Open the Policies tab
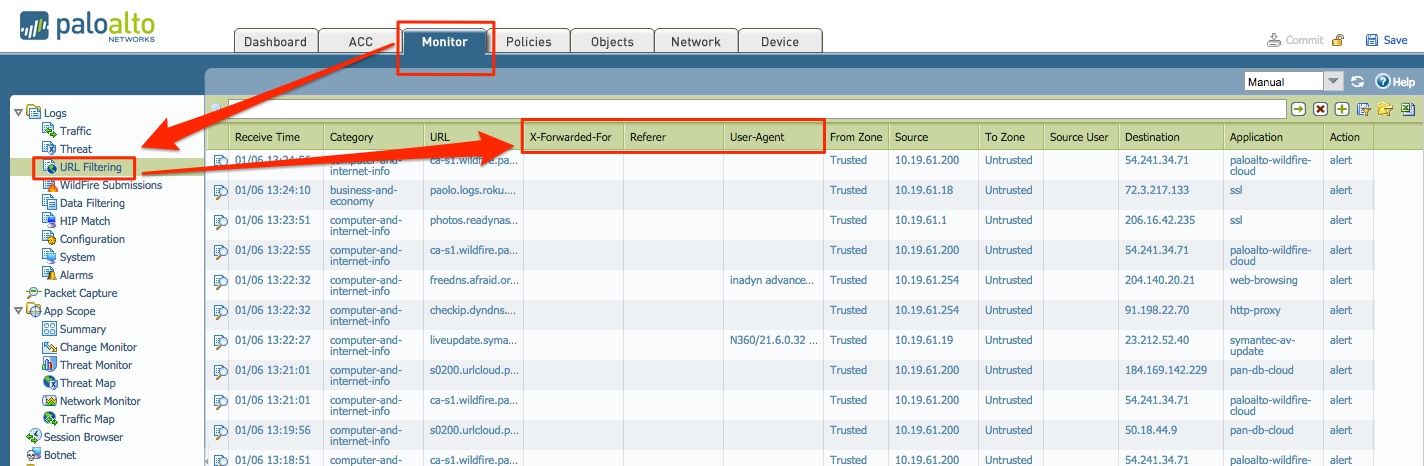The image size is (1424, 466). (x=528, y=41)
